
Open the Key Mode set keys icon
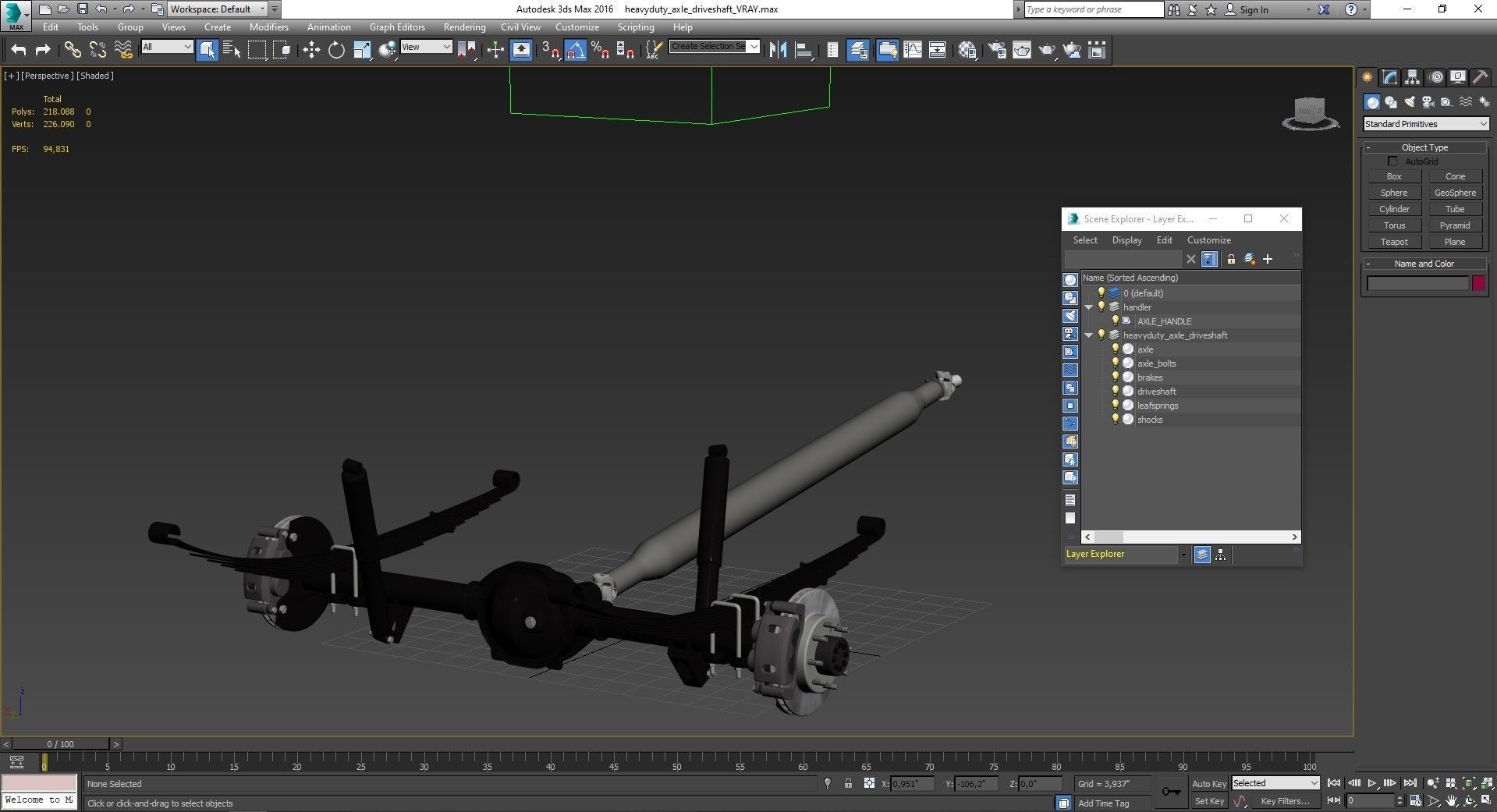coord(1171,792)
